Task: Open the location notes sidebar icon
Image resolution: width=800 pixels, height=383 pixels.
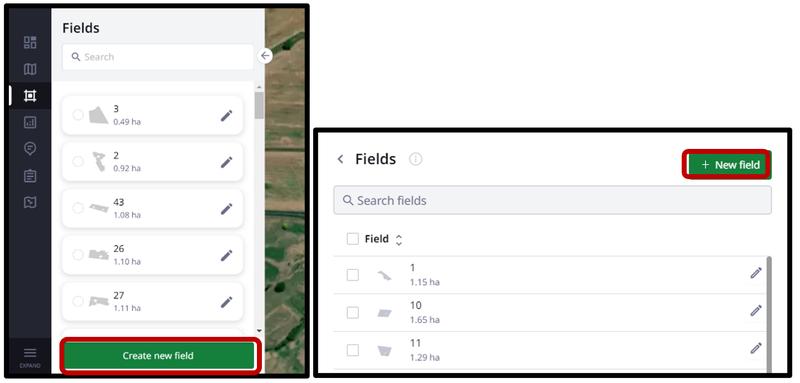Action: click(30, 149)
